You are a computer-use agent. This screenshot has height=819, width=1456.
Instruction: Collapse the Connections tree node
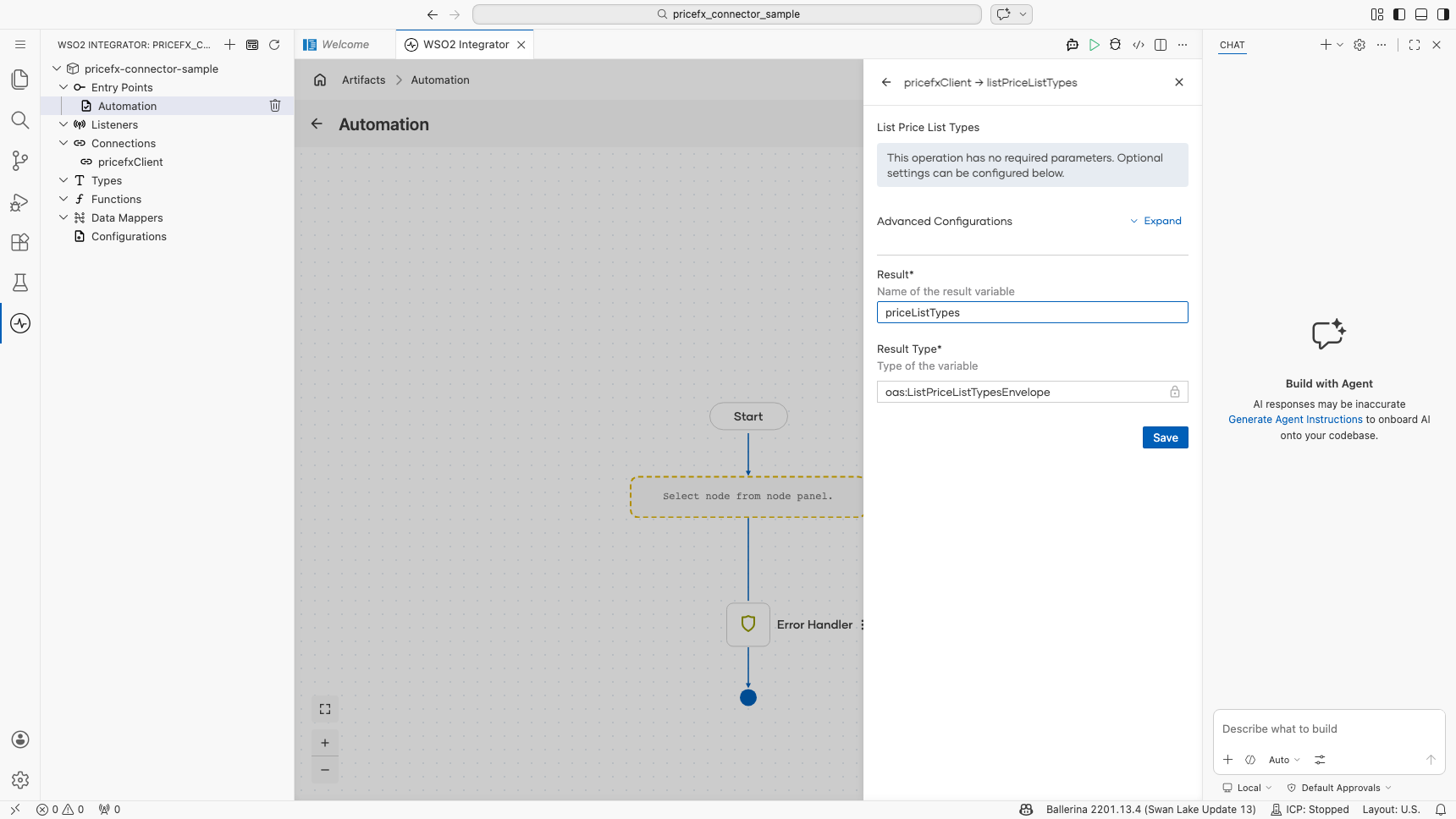click(63, 143)
